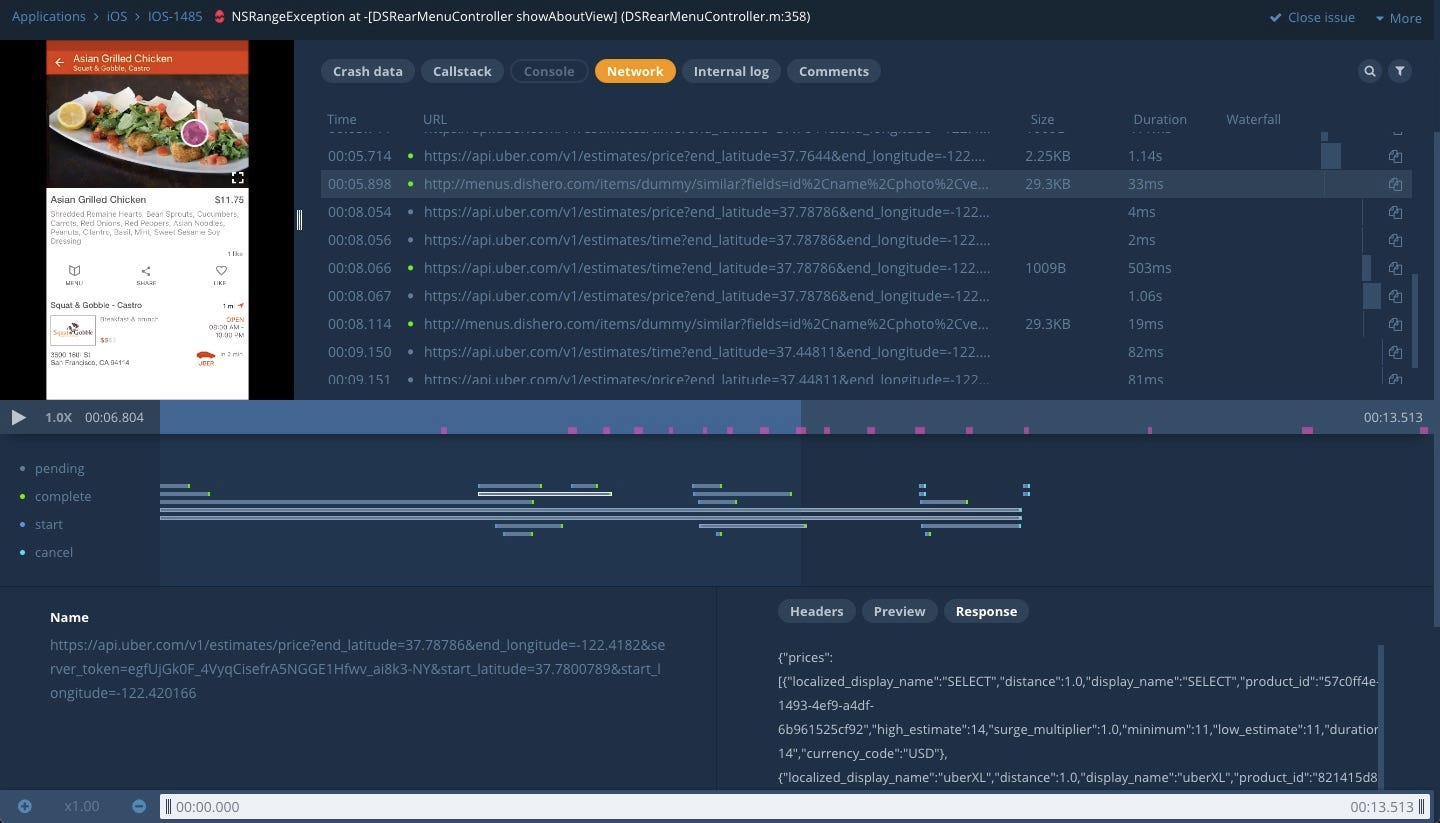Open the More dropdown menu
The height and width of the screenshot is (823, 1440).
[x=1398, y=17]
